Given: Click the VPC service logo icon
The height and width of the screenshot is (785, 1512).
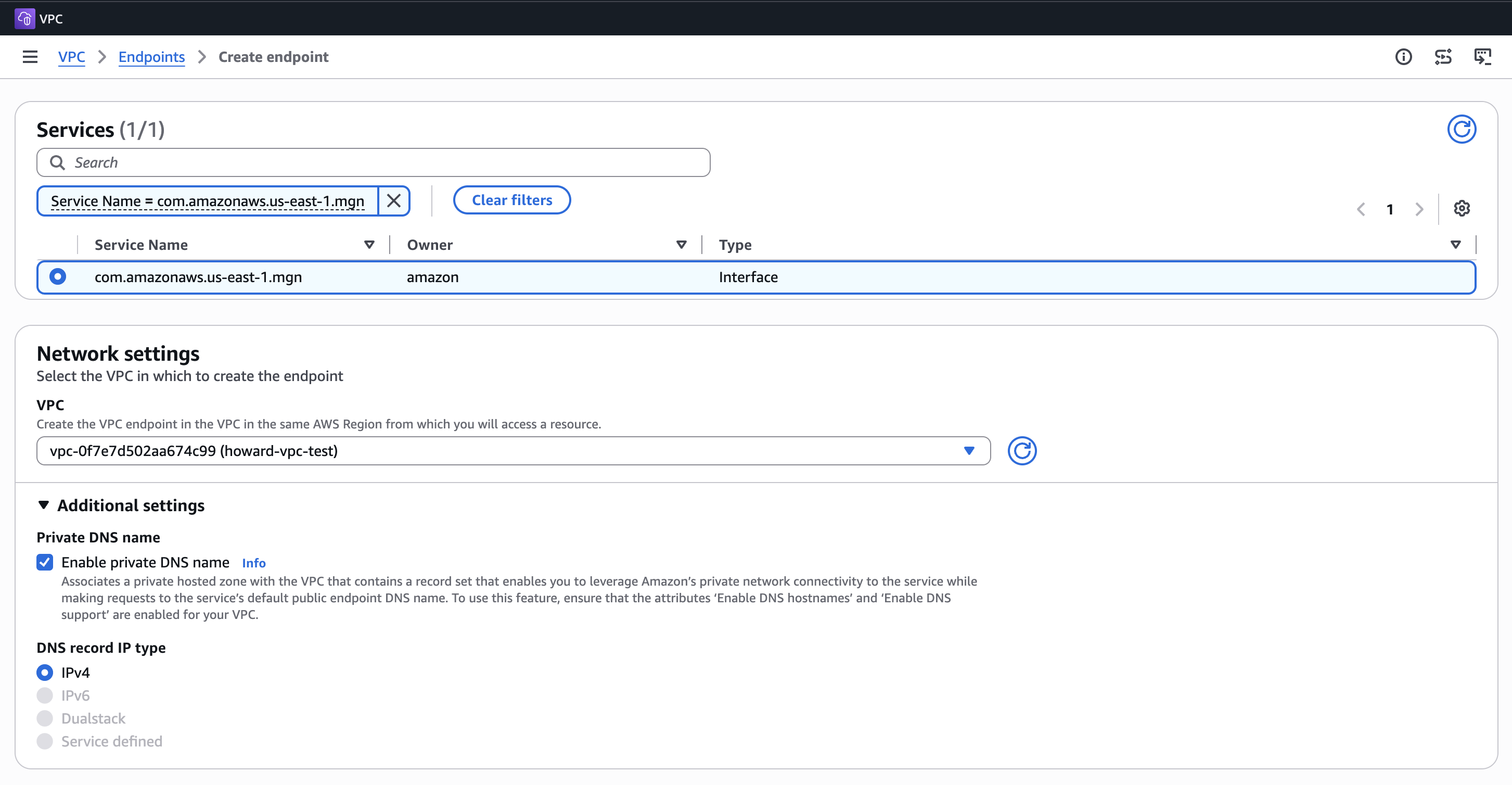Looking at the screenshot, I should click(24, 18).
